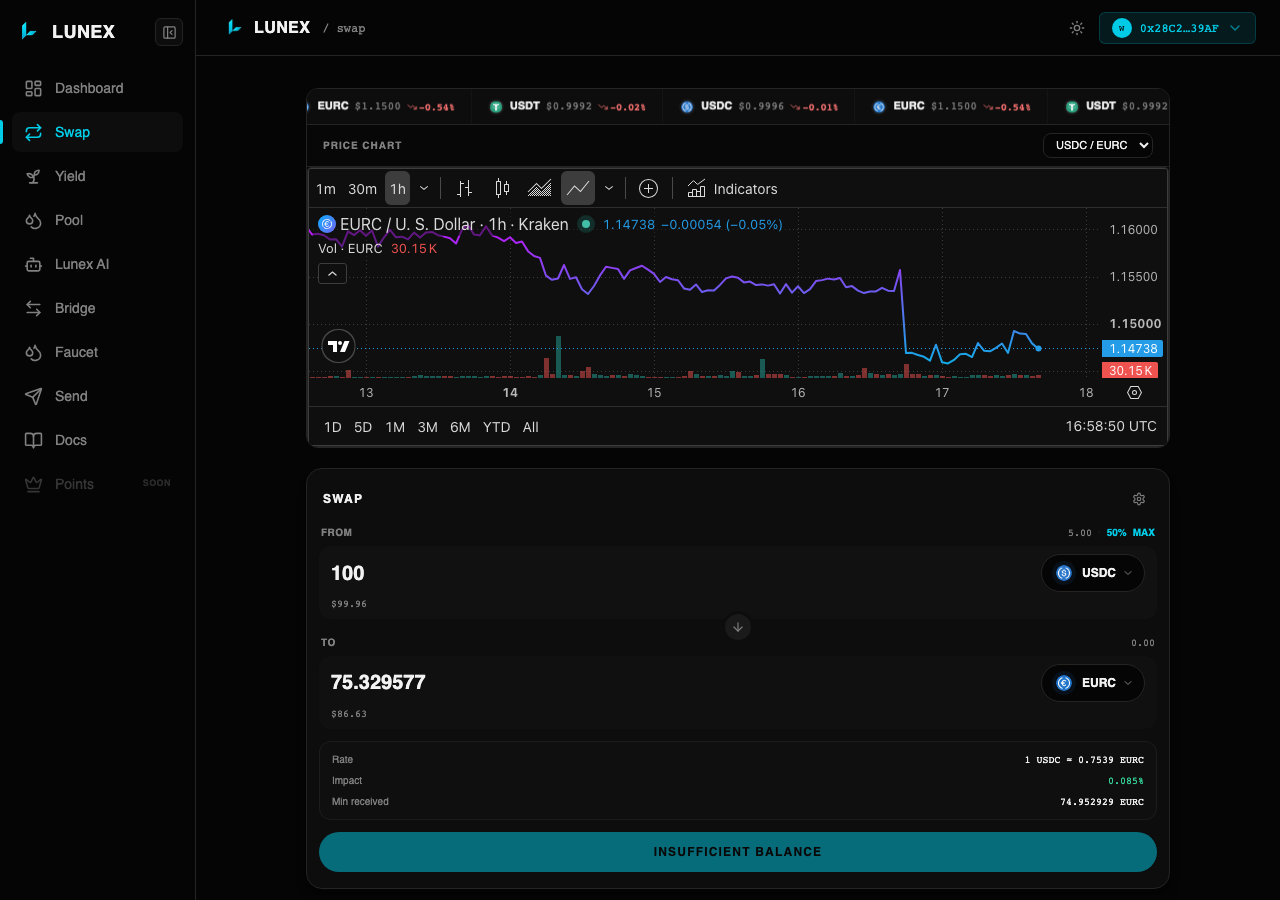The image size is (1280, 900).
Task: Click the TradingView logo on the chart
Action: (x=339, y=346)
